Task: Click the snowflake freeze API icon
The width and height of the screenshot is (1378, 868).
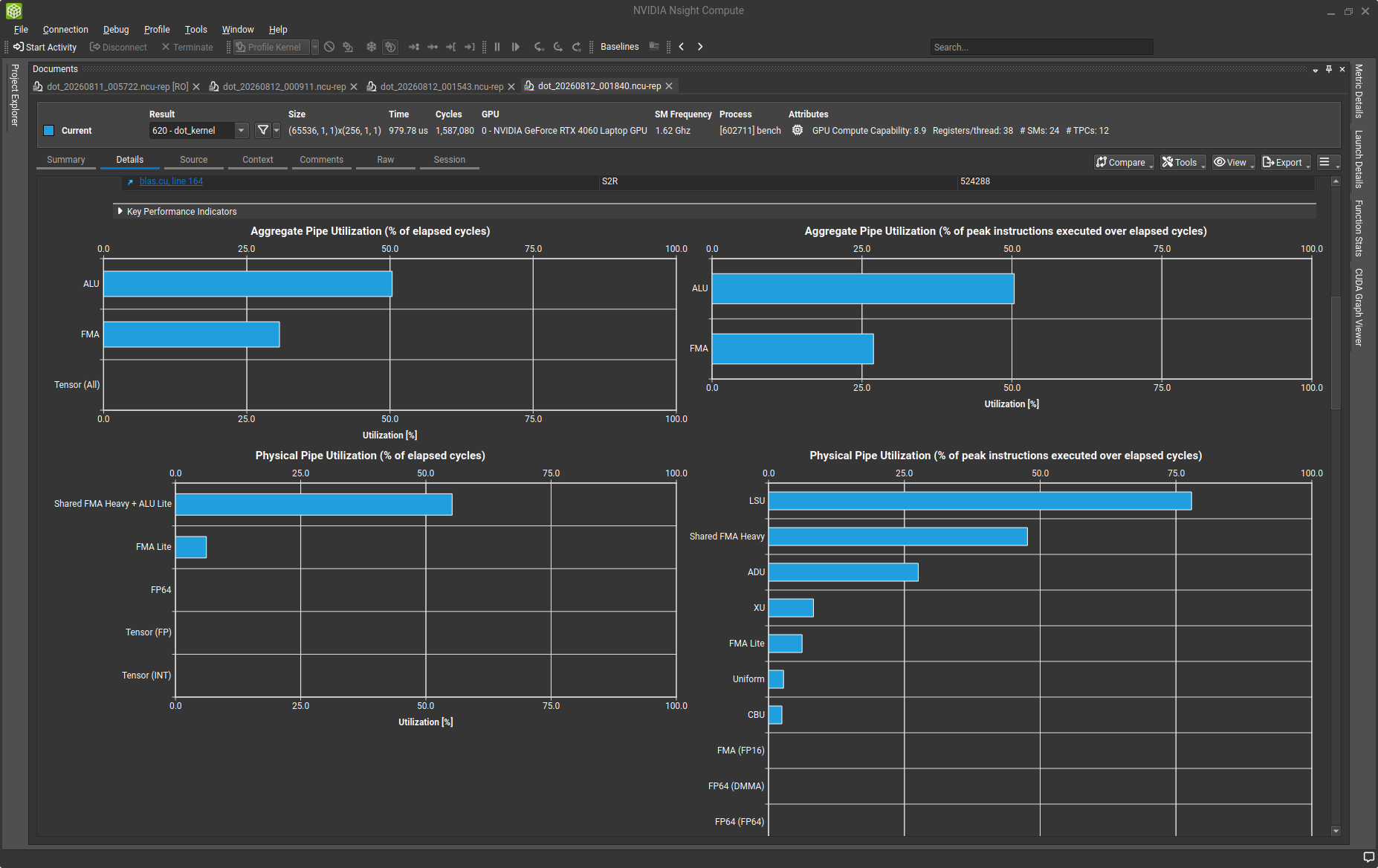Action: (371, 47)
